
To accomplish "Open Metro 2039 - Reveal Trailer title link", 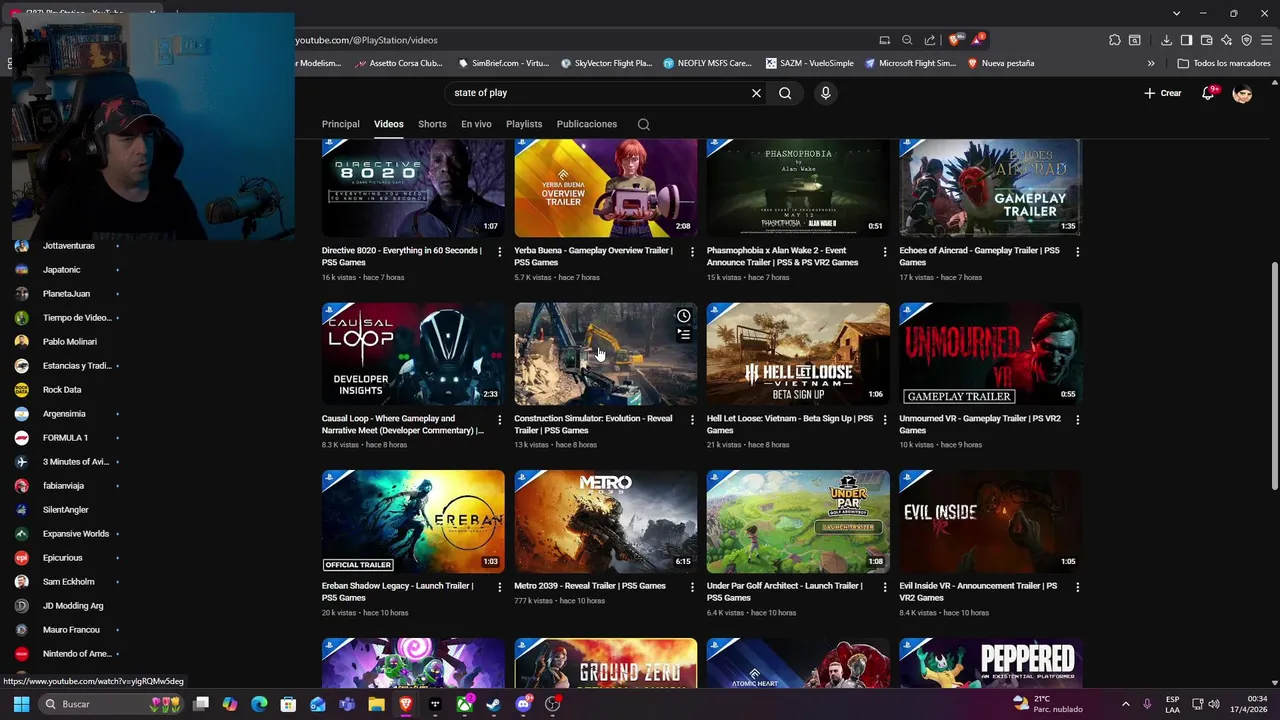I will click(590, 586).
